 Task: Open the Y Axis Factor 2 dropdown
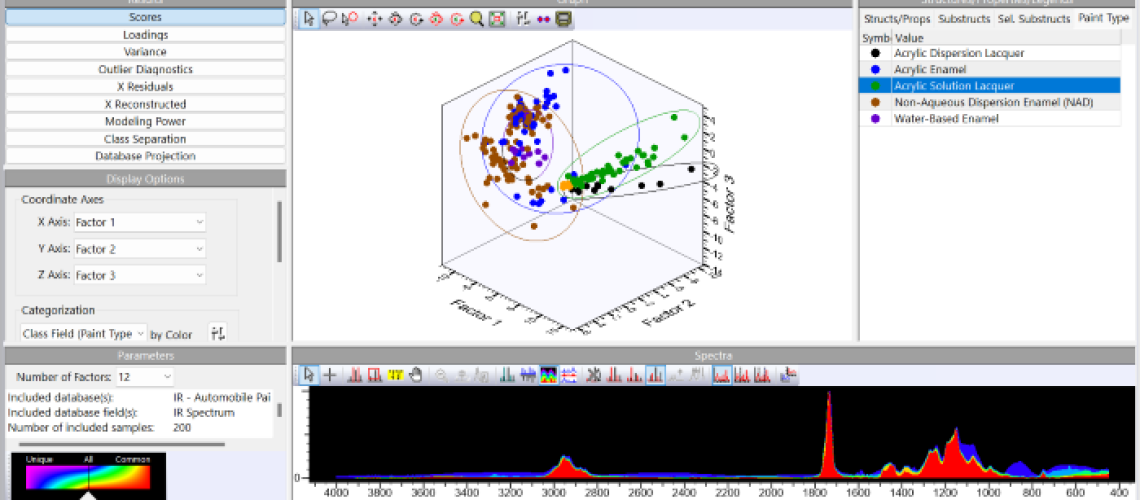[140, 249]
